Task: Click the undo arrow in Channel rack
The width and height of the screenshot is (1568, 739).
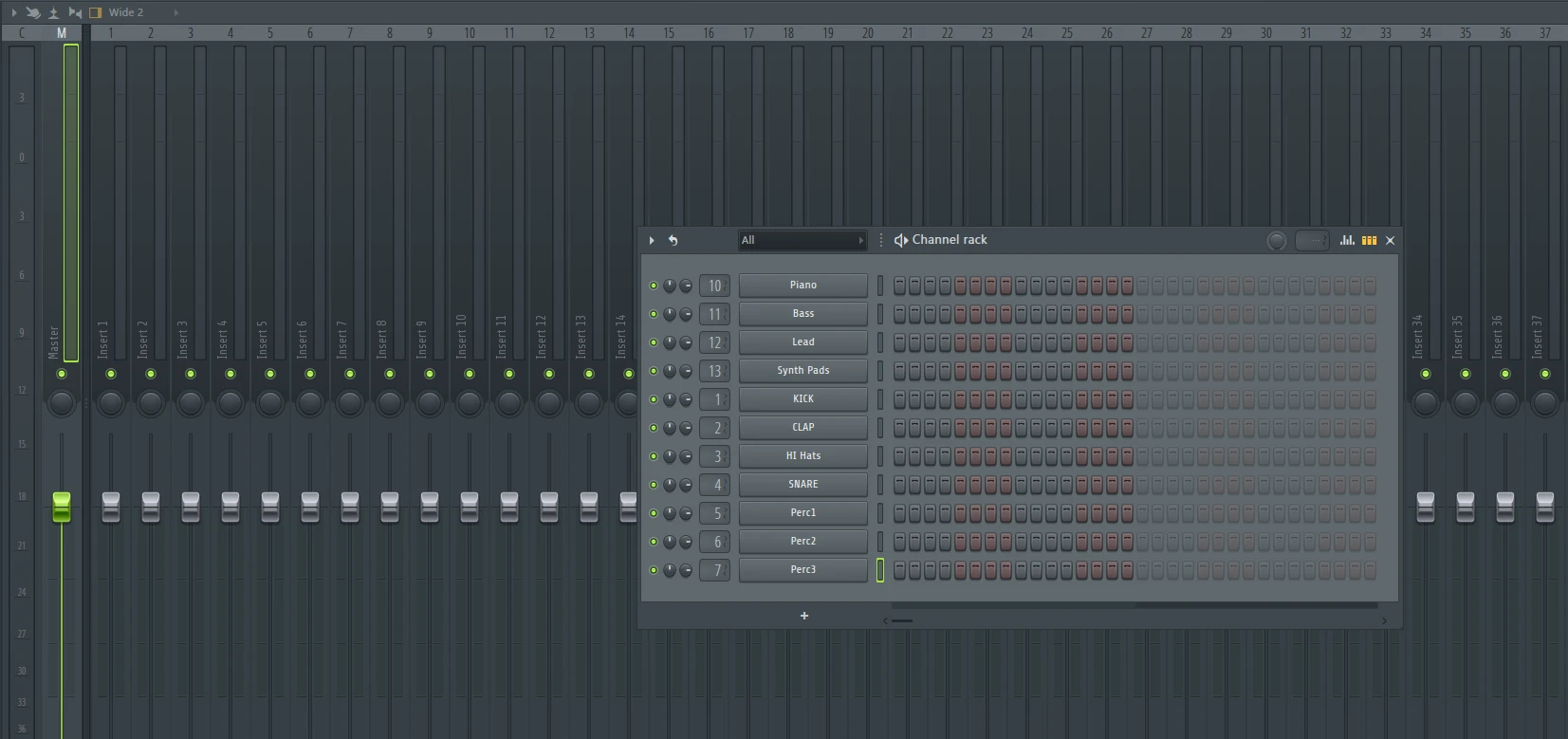Action: [673, 240]
